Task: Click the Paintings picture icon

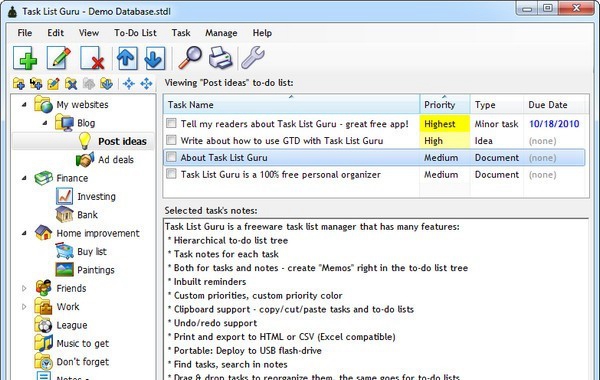Action: [64, 270]
